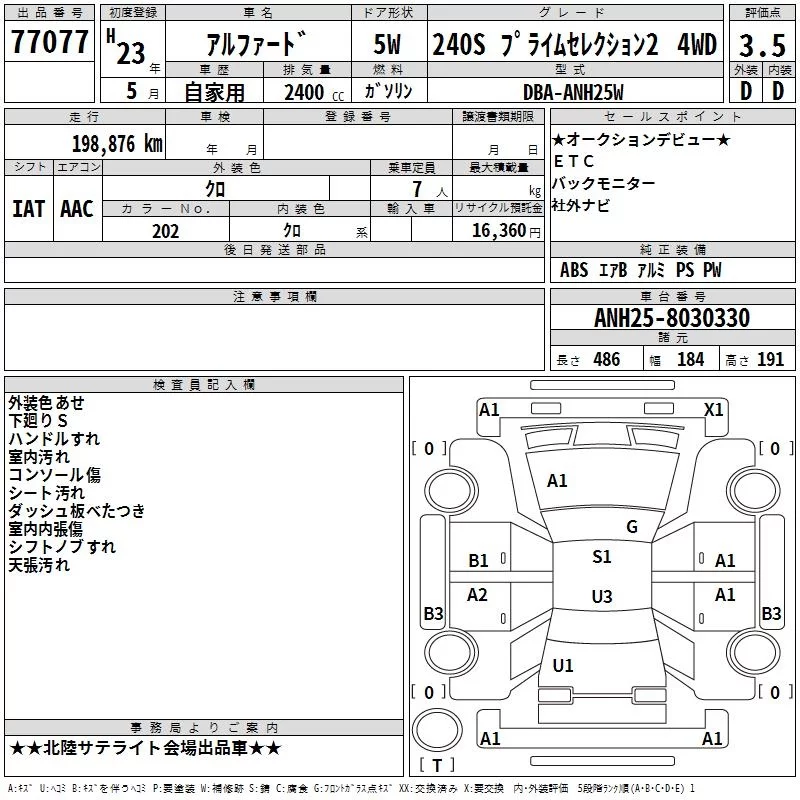This screenshot has height=800, width=800.
Task: Click PW in genuine equipment
Action: point(712,270)
